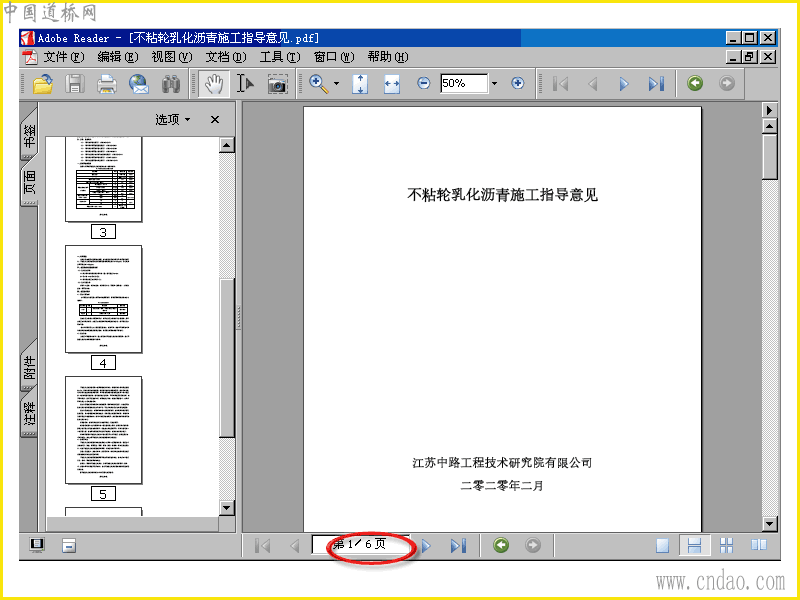
Task: Open the zoom percentage dropdown
Action: pos(494,83)
